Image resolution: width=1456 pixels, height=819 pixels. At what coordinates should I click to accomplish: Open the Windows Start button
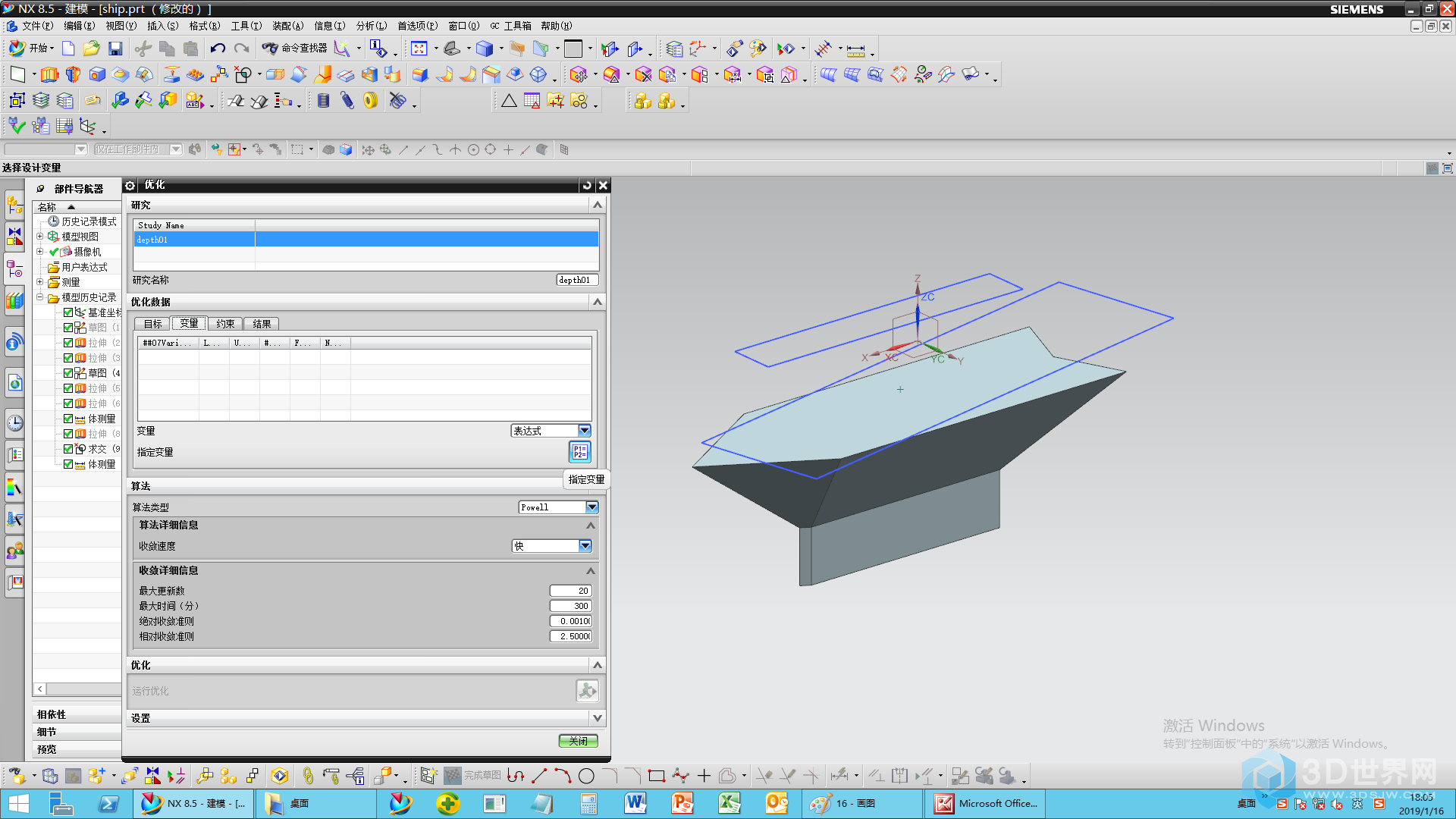click(19, 803)
